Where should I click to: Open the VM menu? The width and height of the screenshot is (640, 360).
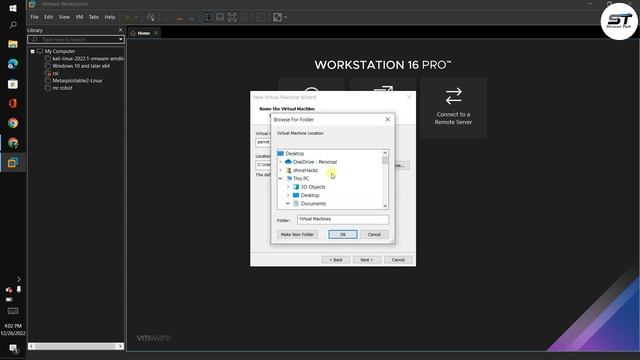tap(79, 17)
